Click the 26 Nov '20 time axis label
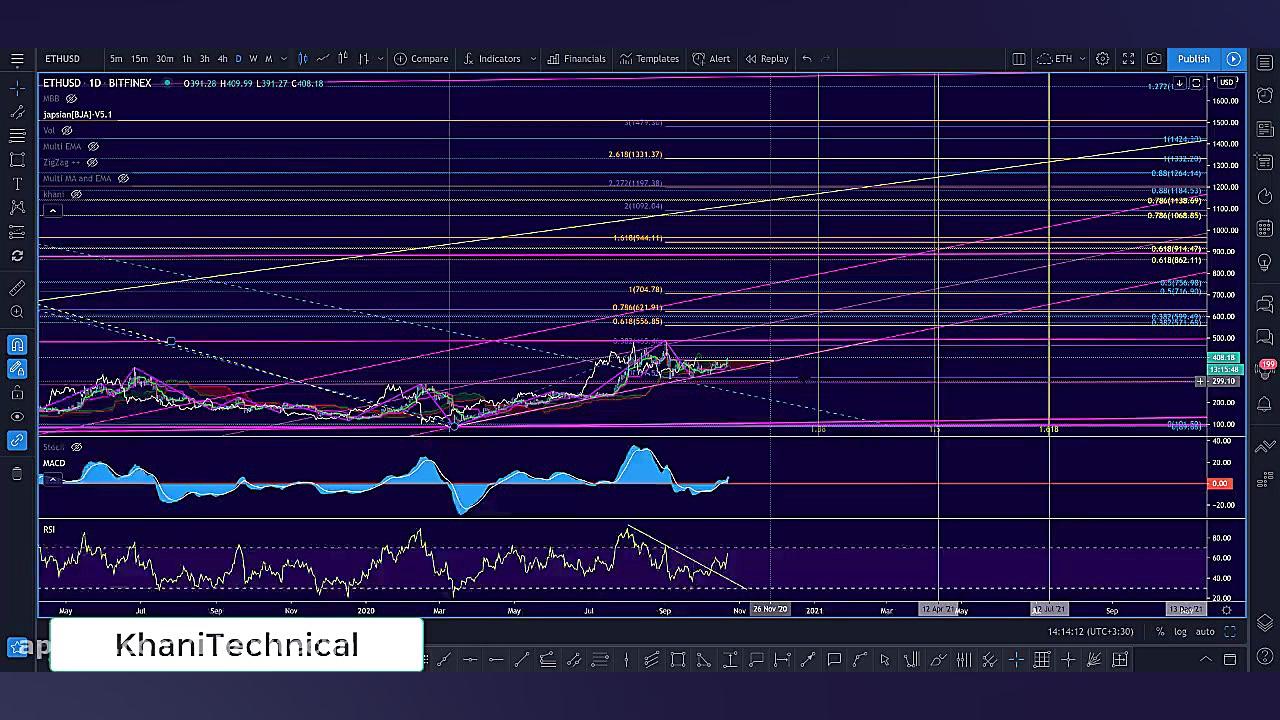Viewport: 1280px width, 720px height. click(x=770, y=609)
